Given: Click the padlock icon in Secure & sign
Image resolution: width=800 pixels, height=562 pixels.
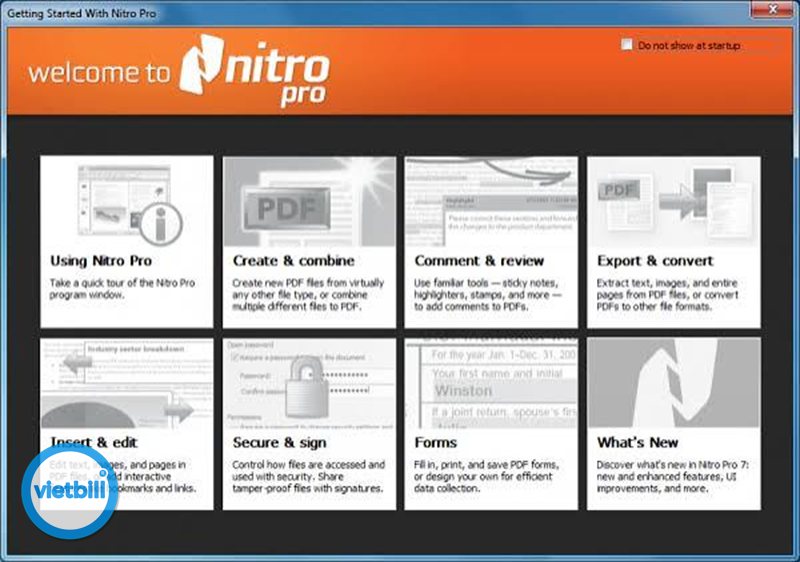Looking at the screenshot, I should coord(306,388).
